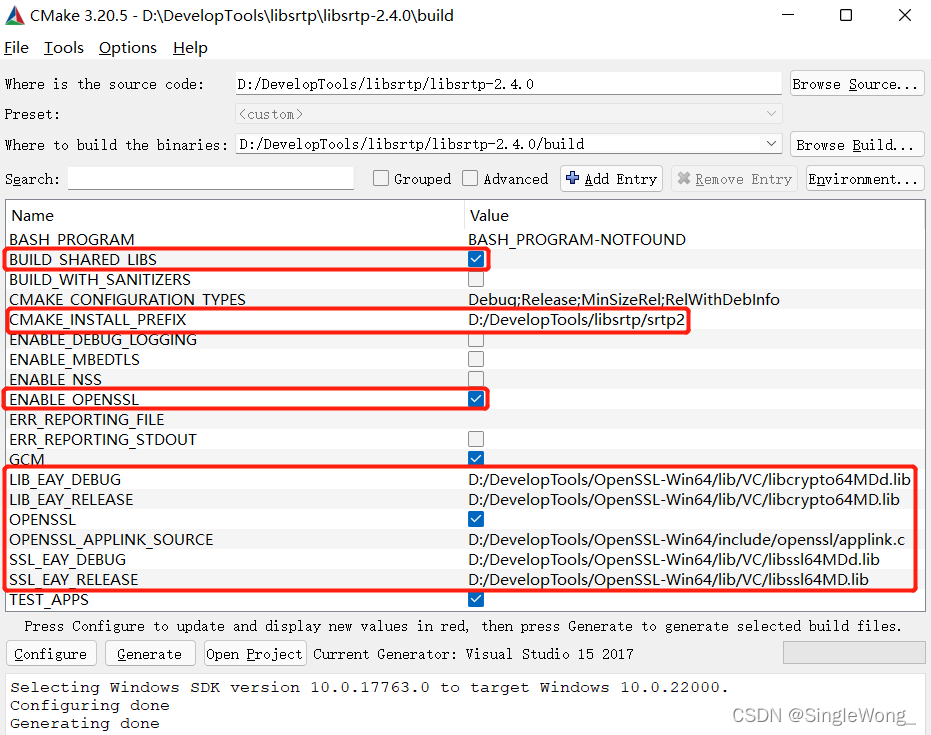Select CMAKE_INSTALL_PREFIX entry name
The height and width of the screenshot is (735, 931).
click(x=98, y=319)
